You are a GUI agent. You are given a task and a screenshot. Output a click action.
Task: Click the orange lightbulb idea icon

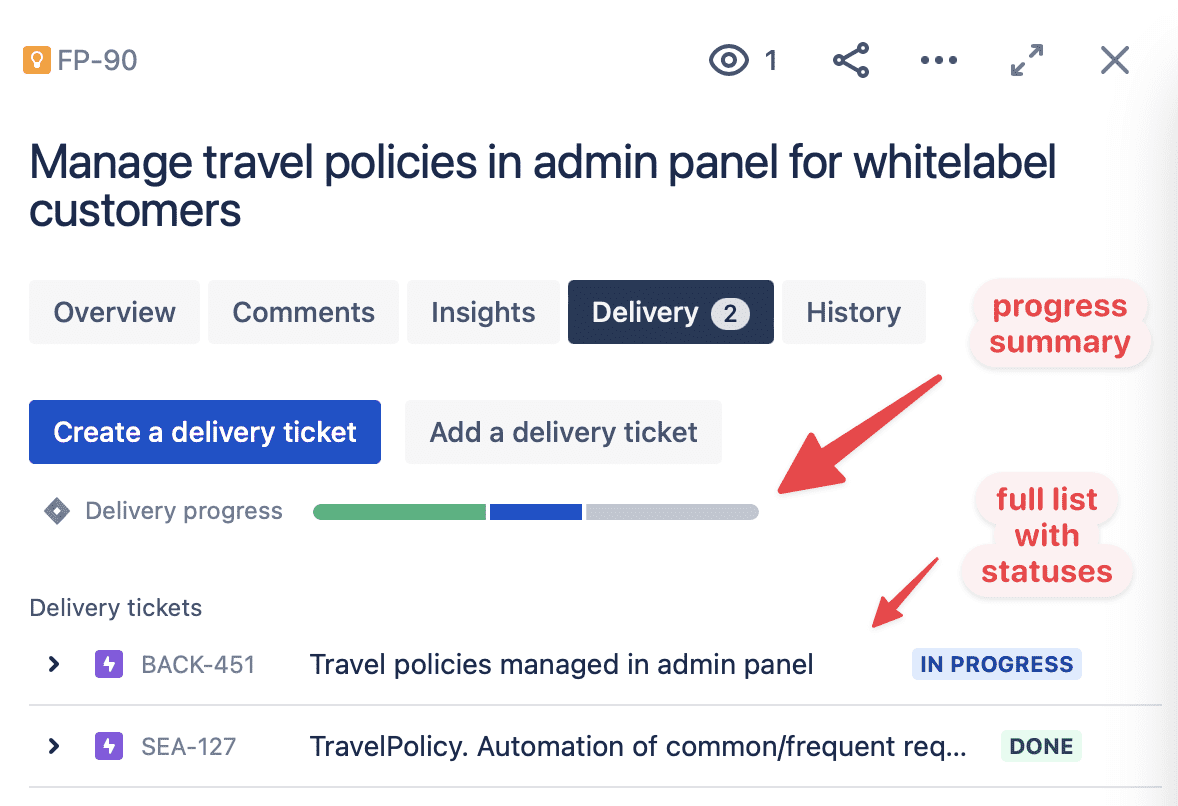pos(37,60)
